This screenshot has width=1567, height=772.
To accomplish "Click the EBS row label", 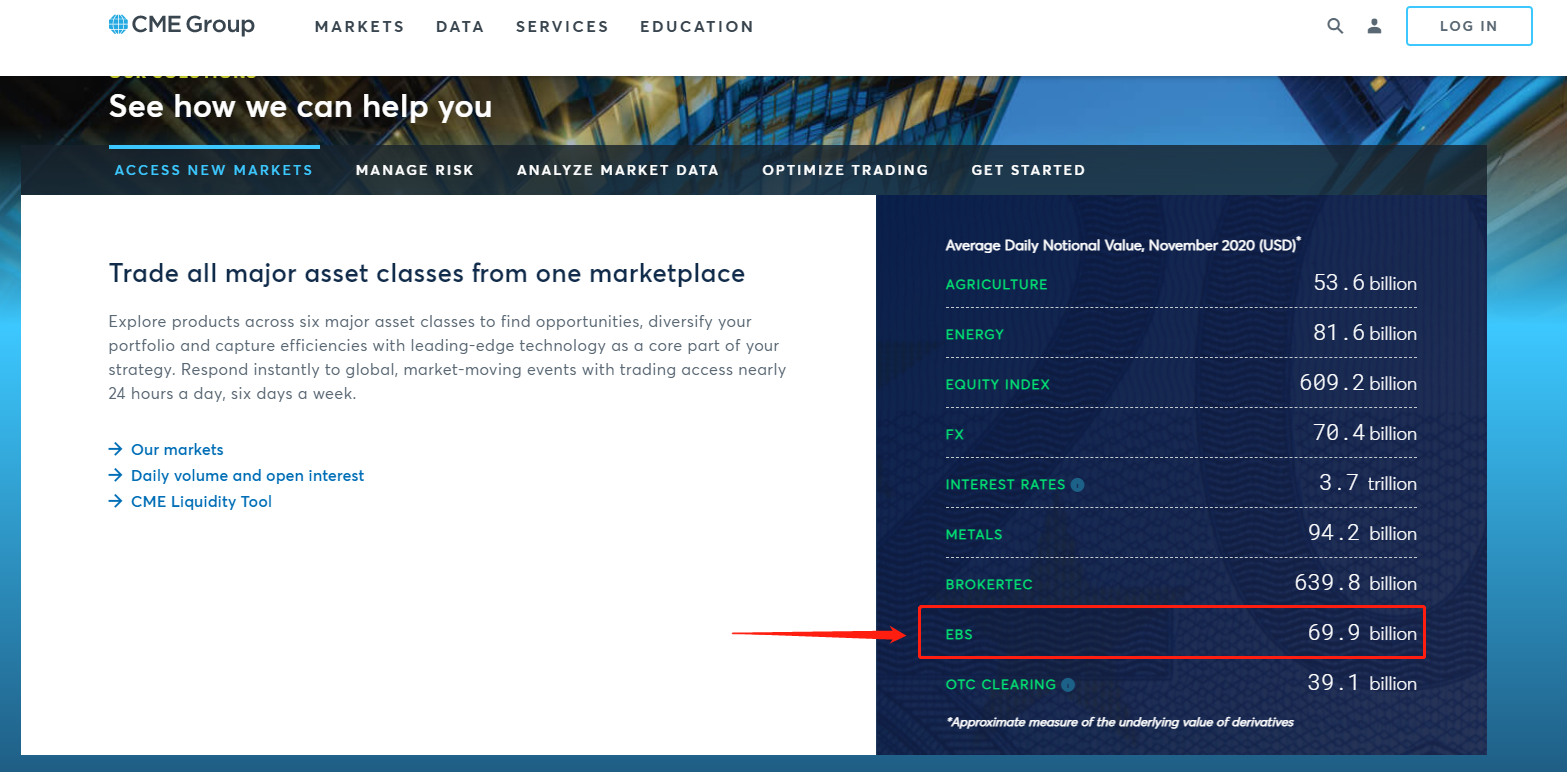I will 959,635.
